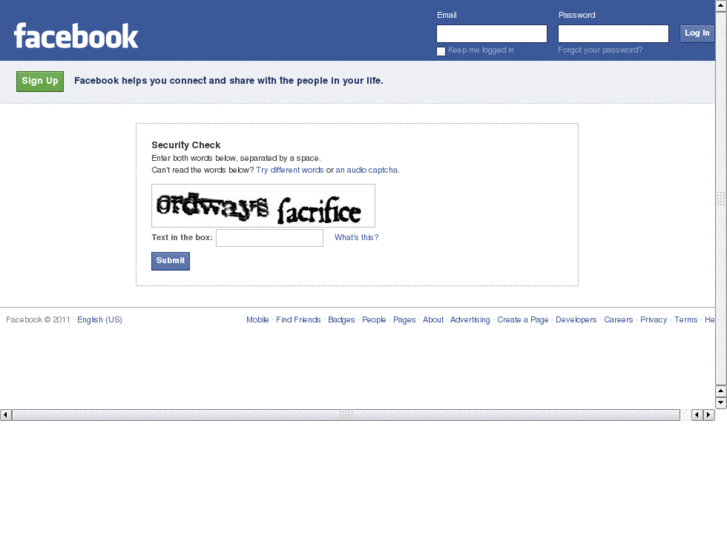Click the green Sign Up button

pos(40,81)
